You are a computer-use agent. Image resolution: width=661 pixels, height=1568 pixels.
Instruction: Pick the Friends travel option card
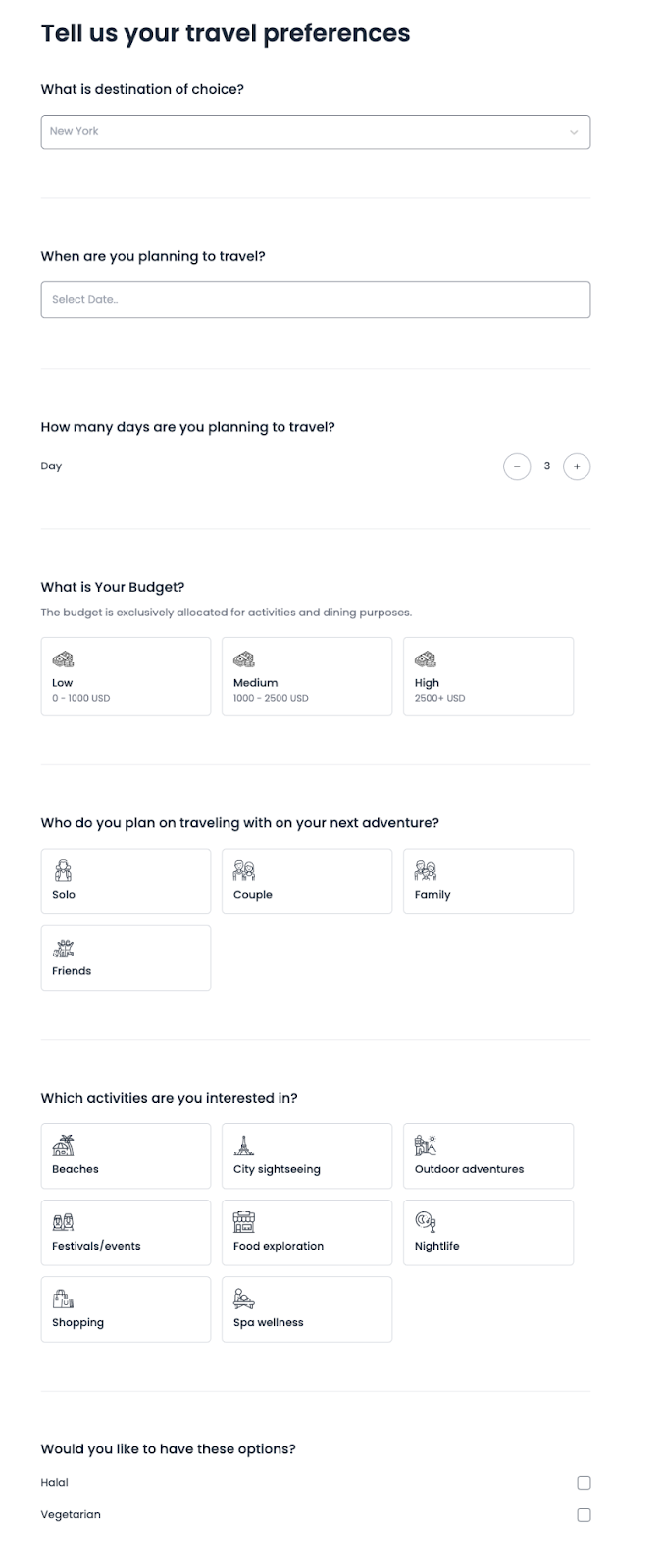click(126, 957)
